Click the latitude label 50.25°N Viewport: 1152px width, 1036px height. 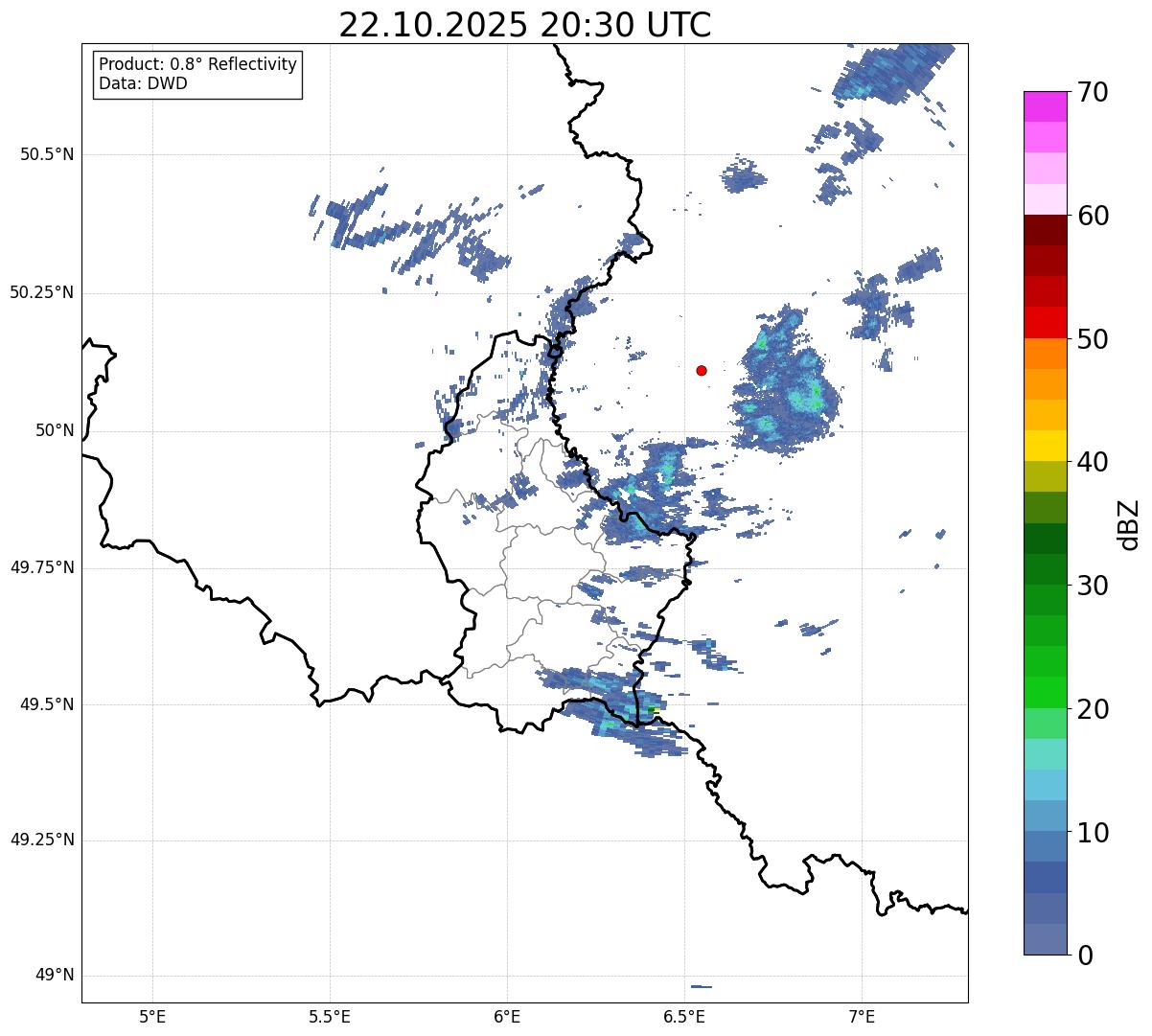(x=42, y=292)
